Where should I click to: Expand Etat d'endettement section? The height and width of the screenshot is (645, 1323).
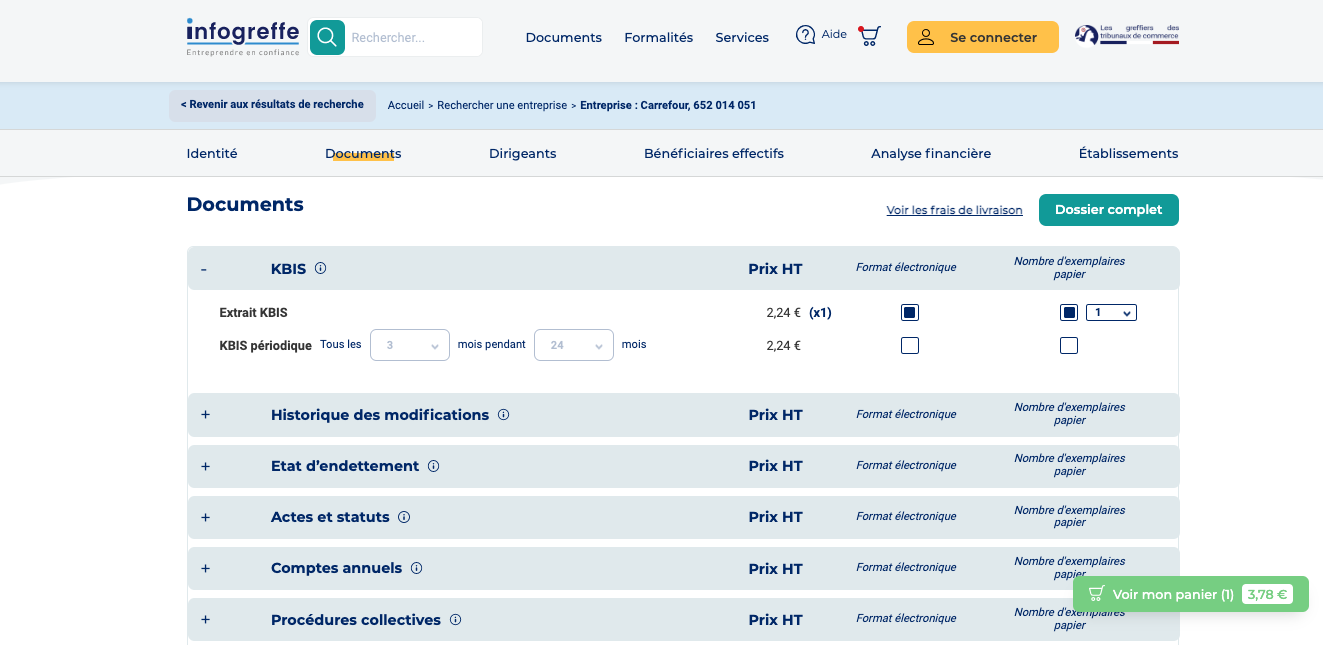coord(205,466)
